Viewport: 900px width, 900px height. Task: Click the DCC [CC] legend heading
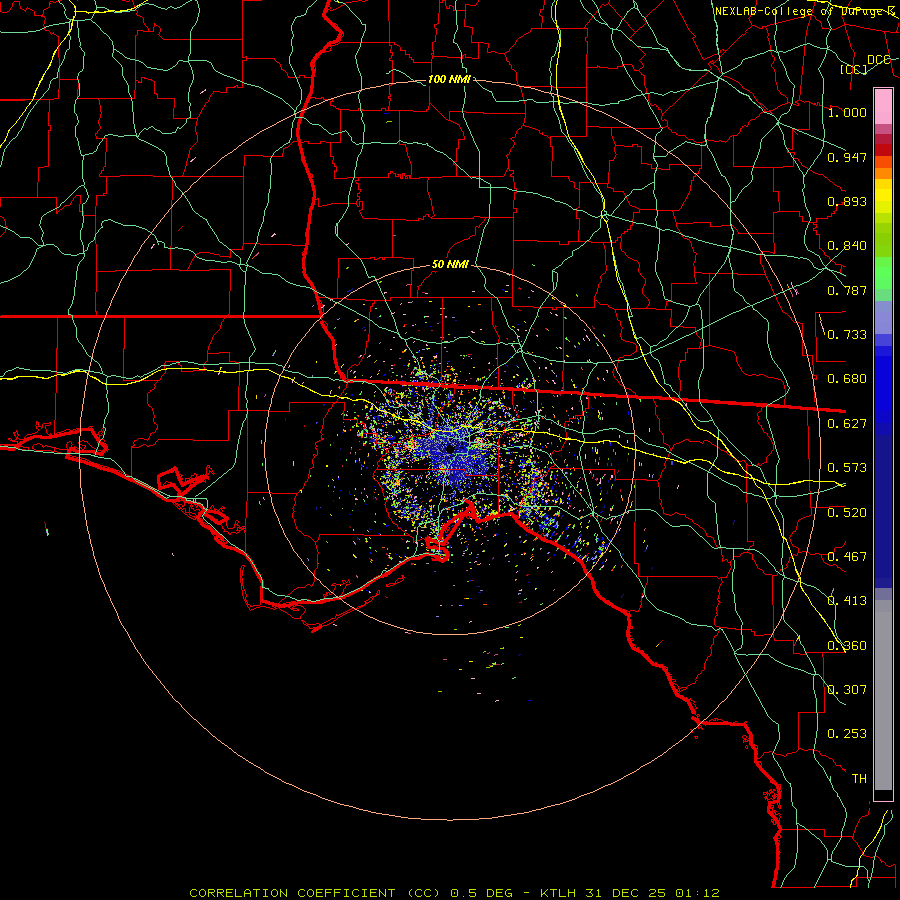[866, 64]
